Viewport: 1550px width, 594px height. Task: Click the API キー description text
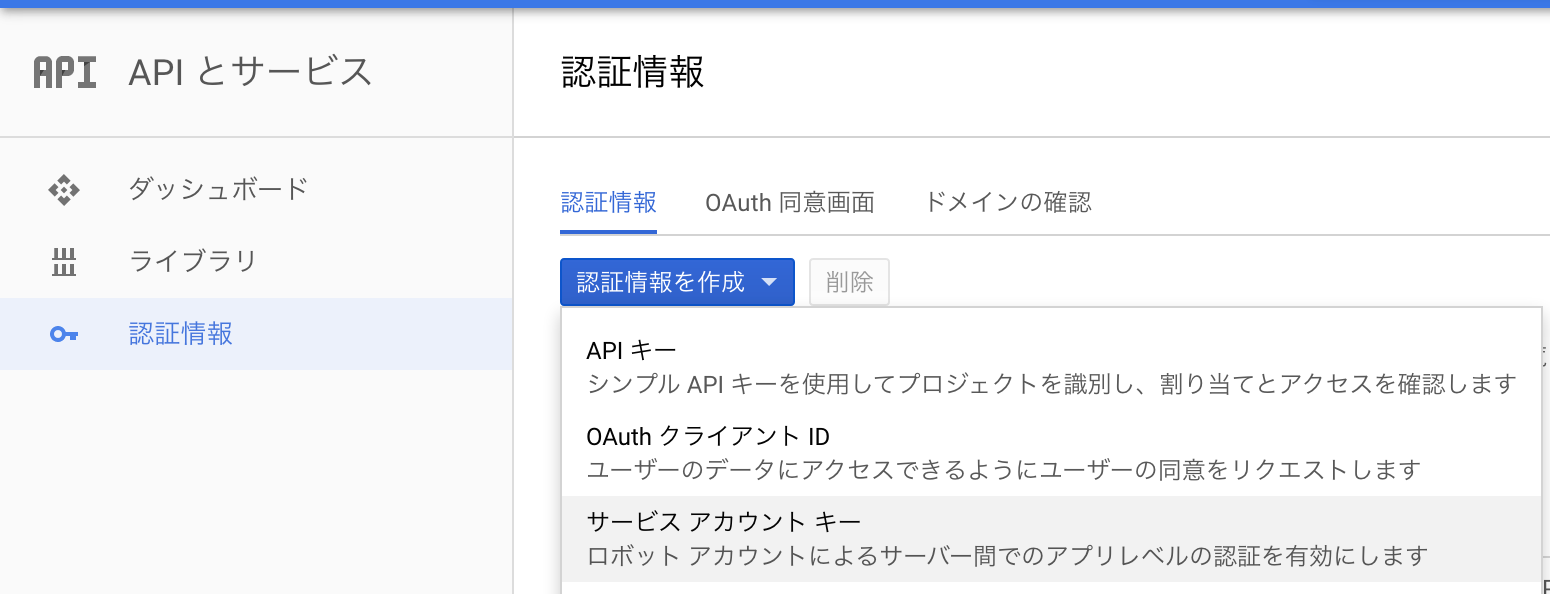pyautogui.click(x=1052, y=384)
